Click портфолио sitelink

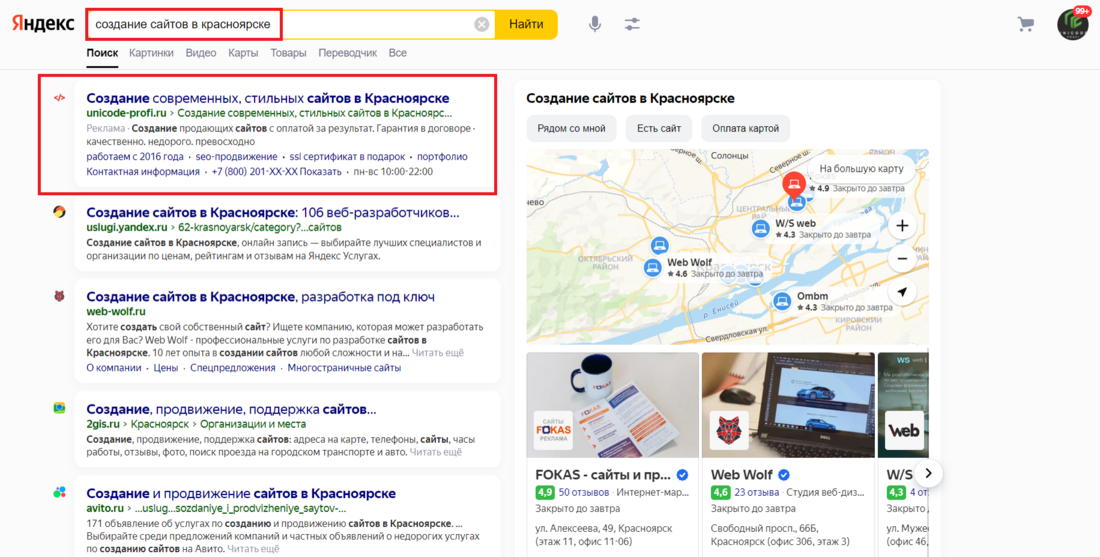[442, 156]
